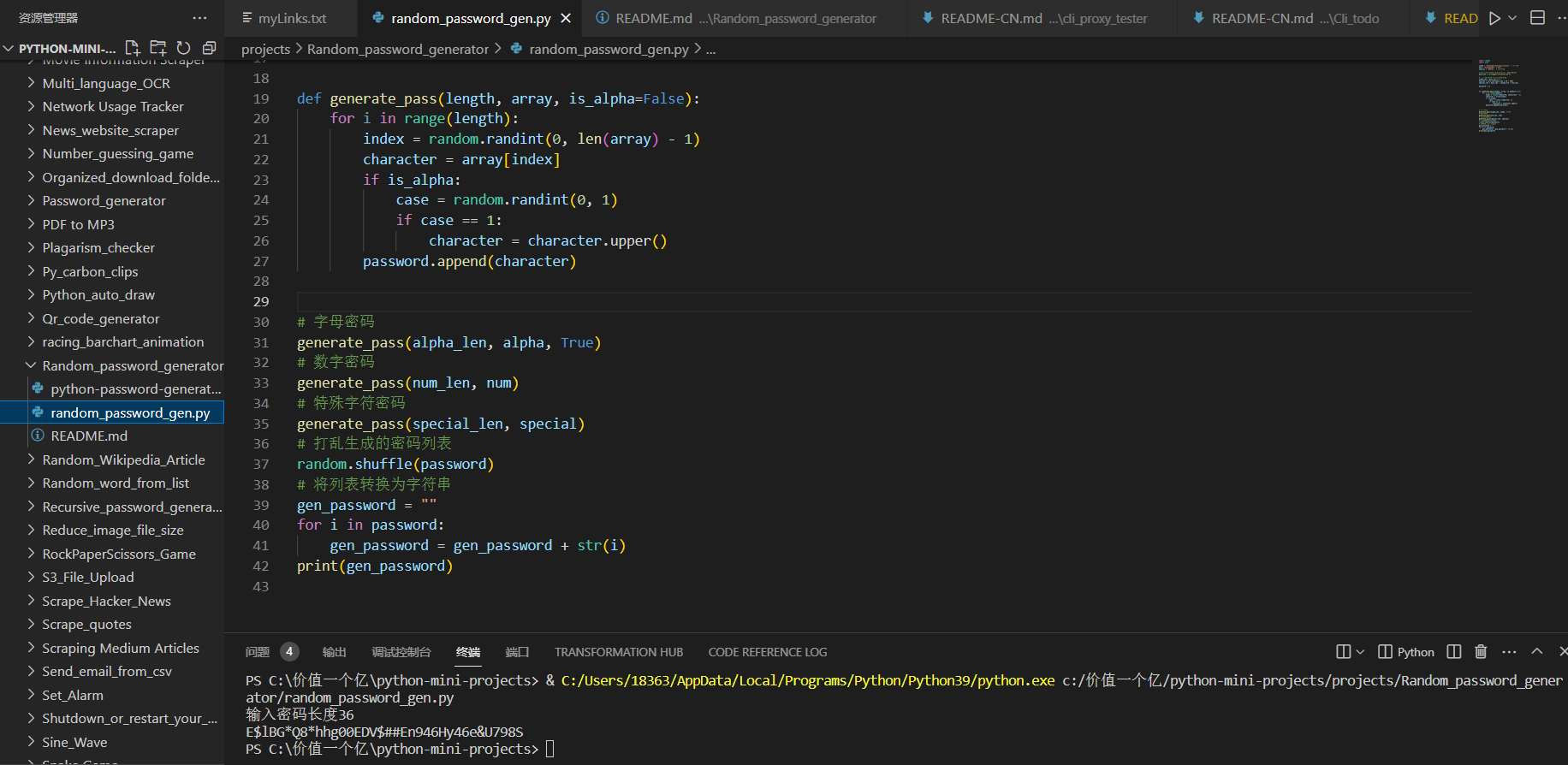This screenshot has width=1568, height=765.
Task: Collapse the Random_password_generator folder
Action: click(x=112, y=365)
